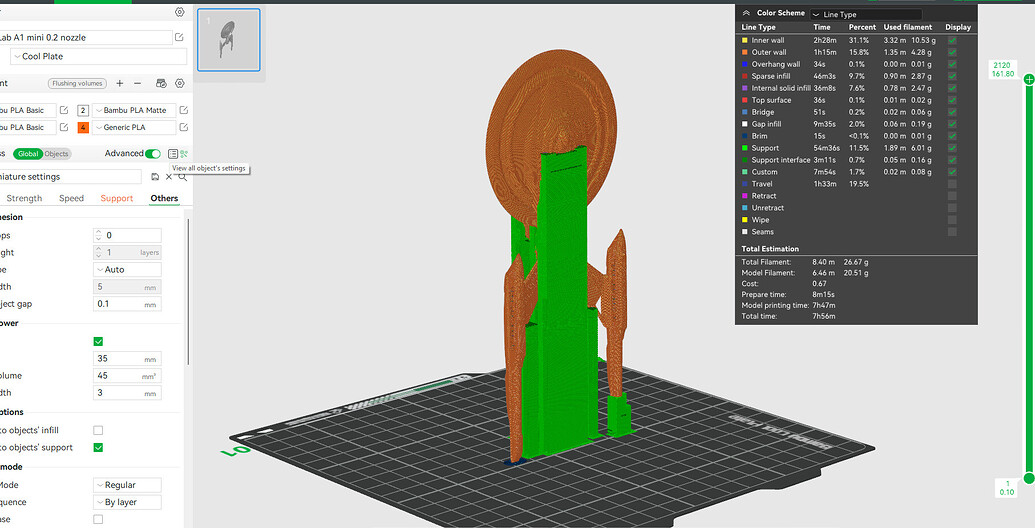Click orange filament 4 color swatch
1035x528 pixels.
pos(83,127)
